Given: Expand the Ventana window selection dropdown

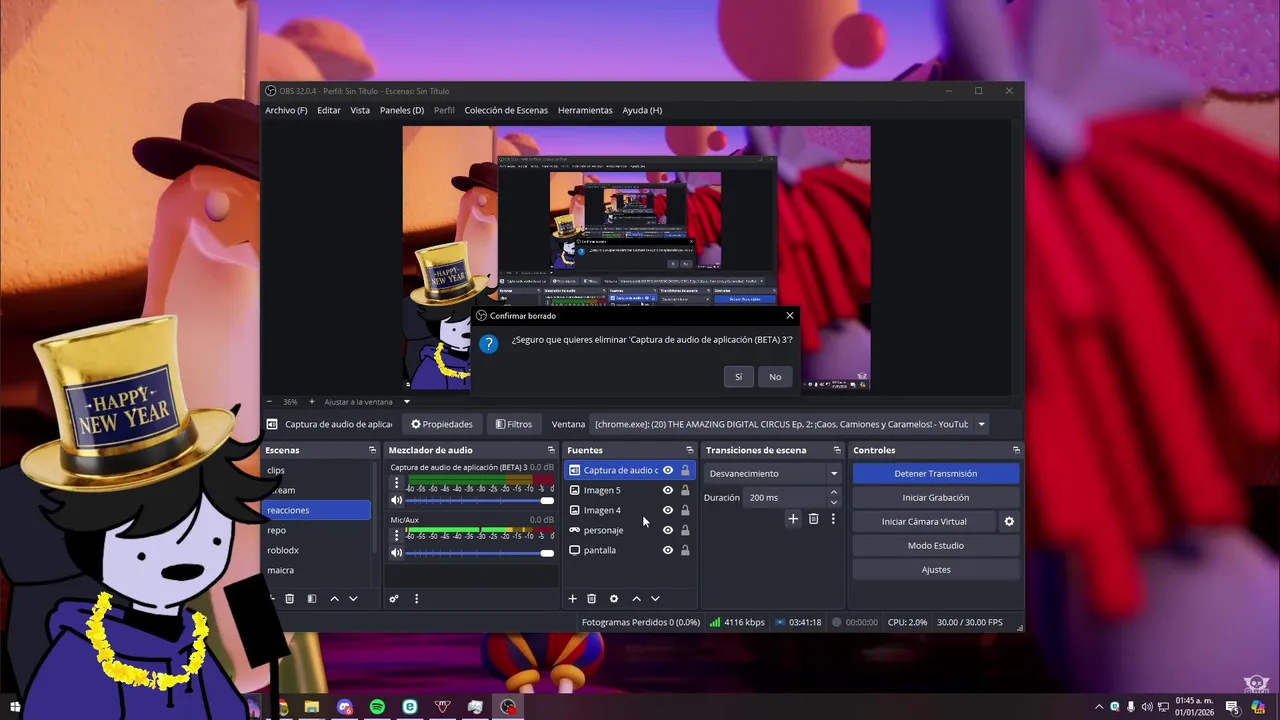Looking at the screenshot, I should point(981,424).
